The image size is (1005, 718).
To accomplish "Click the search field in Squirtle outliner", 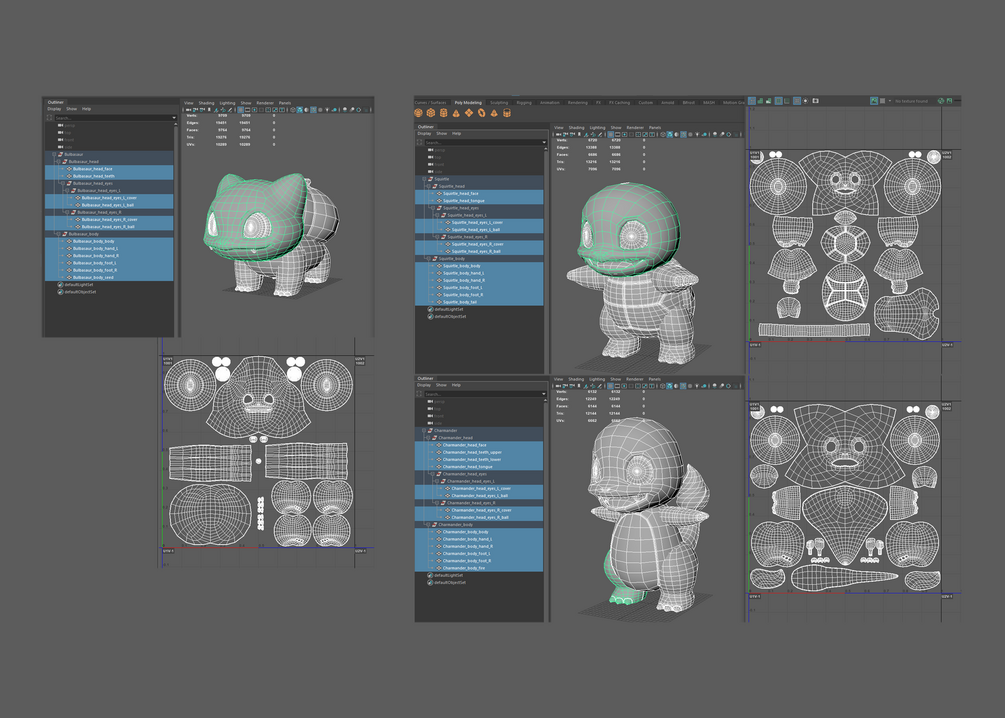I will coord(484,142).
